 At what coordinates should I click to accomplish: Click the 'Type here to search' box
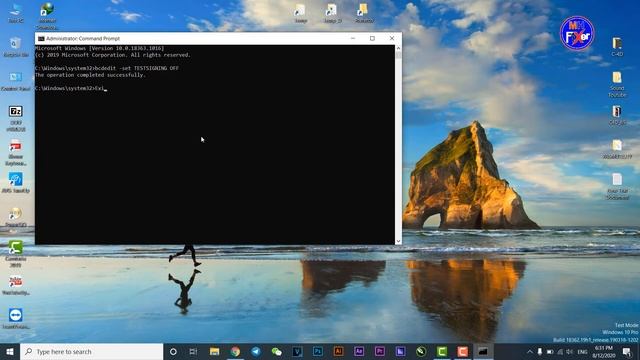(91, 351)
